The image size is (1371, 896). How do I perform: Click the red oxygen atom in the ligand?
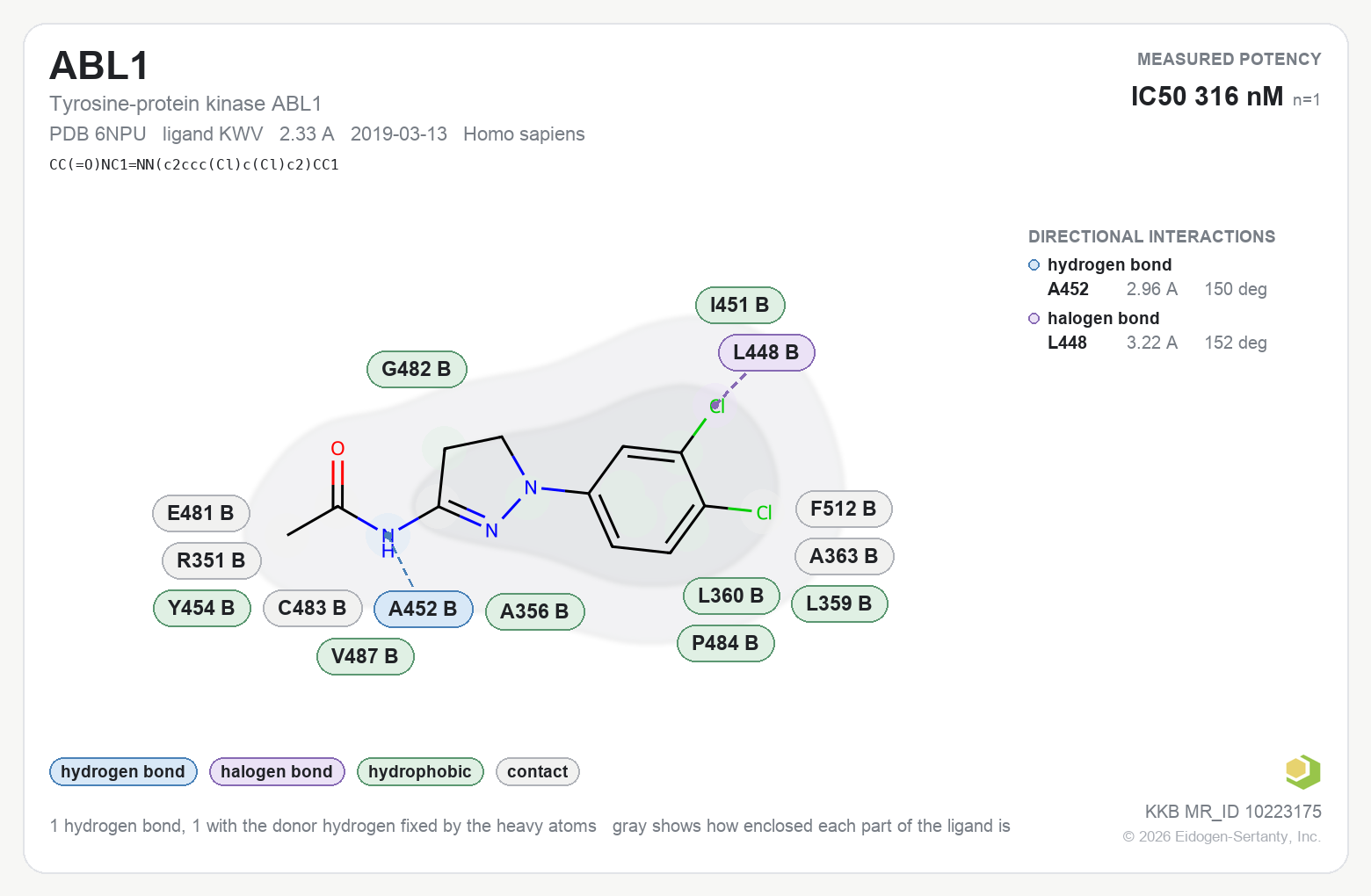point(337,449)
